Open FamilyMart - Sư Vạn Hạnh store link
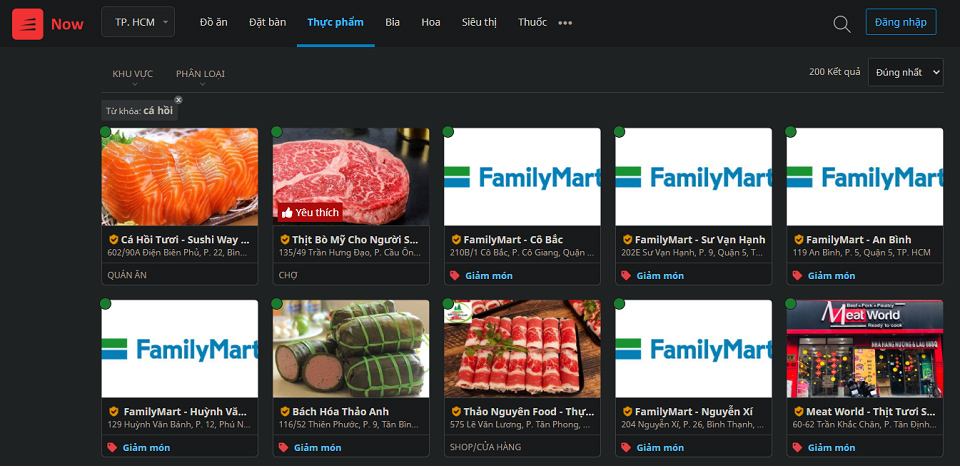The height and width of the screenshot is (466, 960). (x=700, y=239)
